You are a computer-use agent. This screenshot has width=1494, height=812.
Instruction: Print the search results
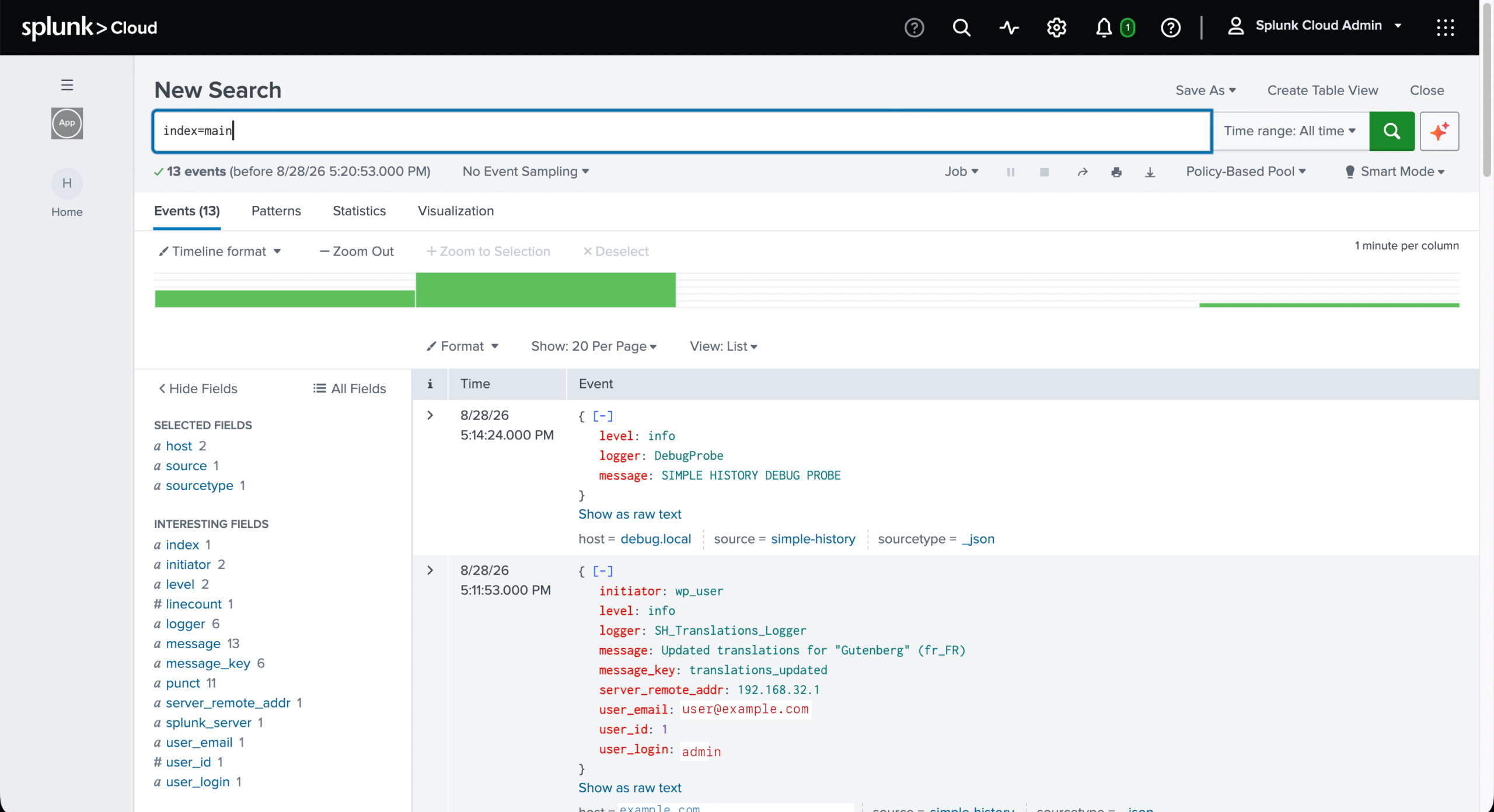pyautogui.click(x=1116, y=172)
